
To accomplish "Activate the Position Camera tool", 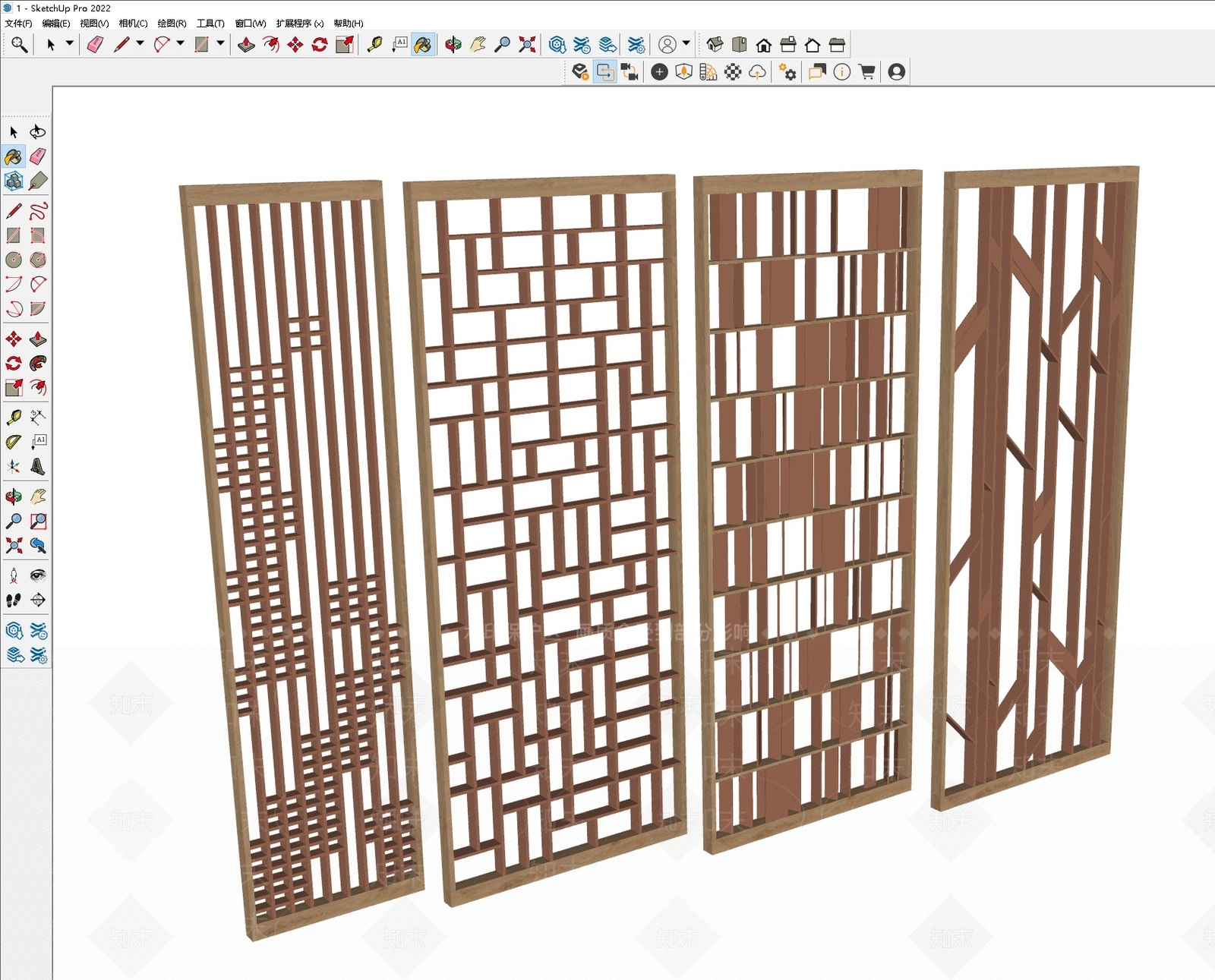I will (14, 575).
